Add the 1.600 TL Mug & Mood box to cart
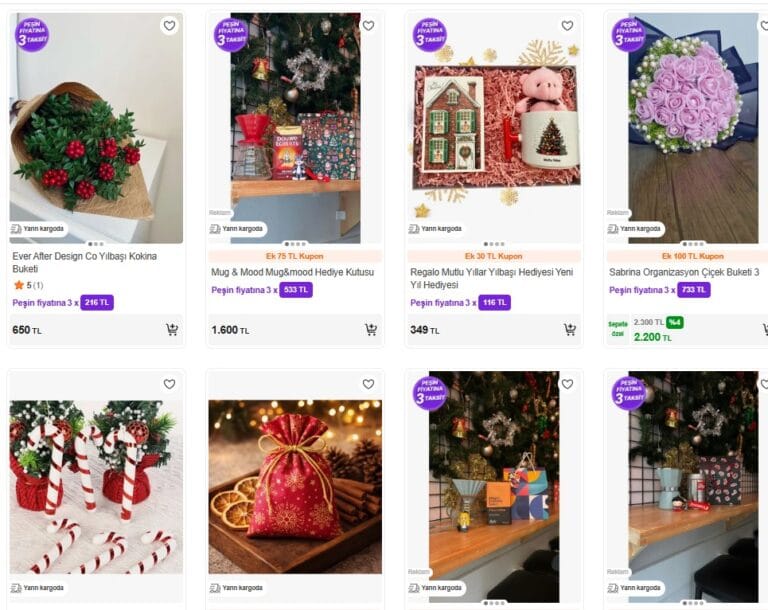This screenshot has width=768, height=610. click(x=371, y=330)
